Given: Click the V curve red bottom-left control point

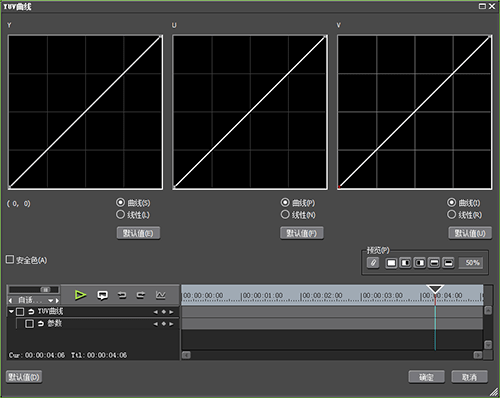Looking at the screenshot, I should coord(339,187).
